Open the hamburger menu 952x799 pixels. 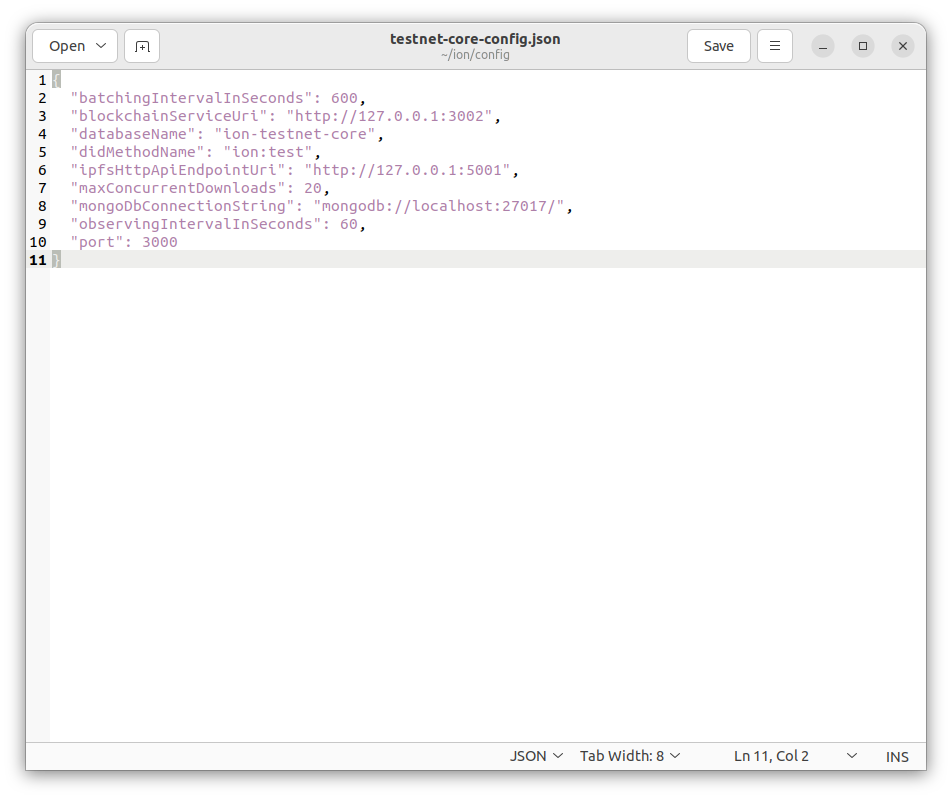tap(775, 46)
